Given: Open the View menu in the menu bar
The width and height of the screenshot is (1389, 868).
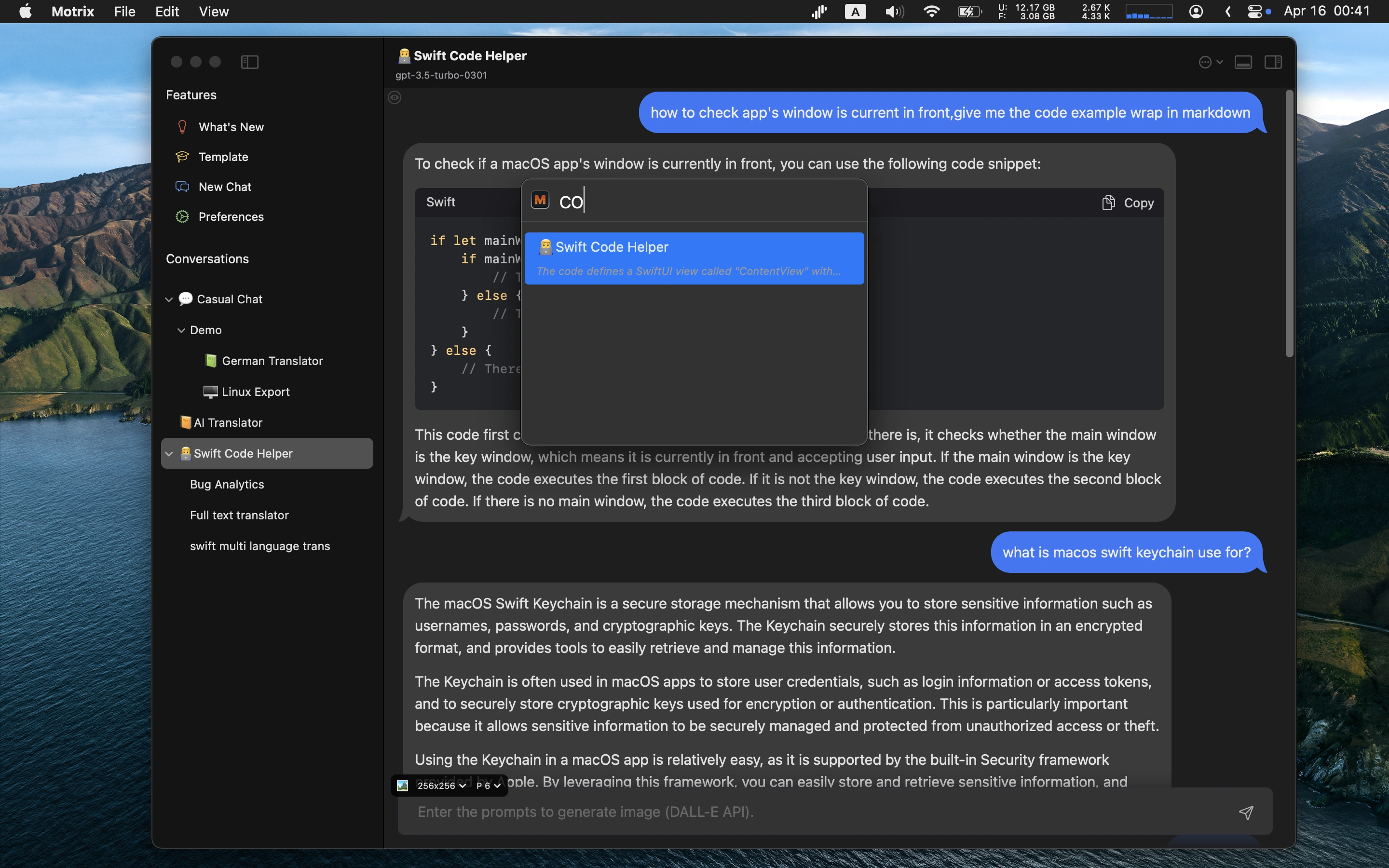Looking at the screenshot, I should coord(214,12).
